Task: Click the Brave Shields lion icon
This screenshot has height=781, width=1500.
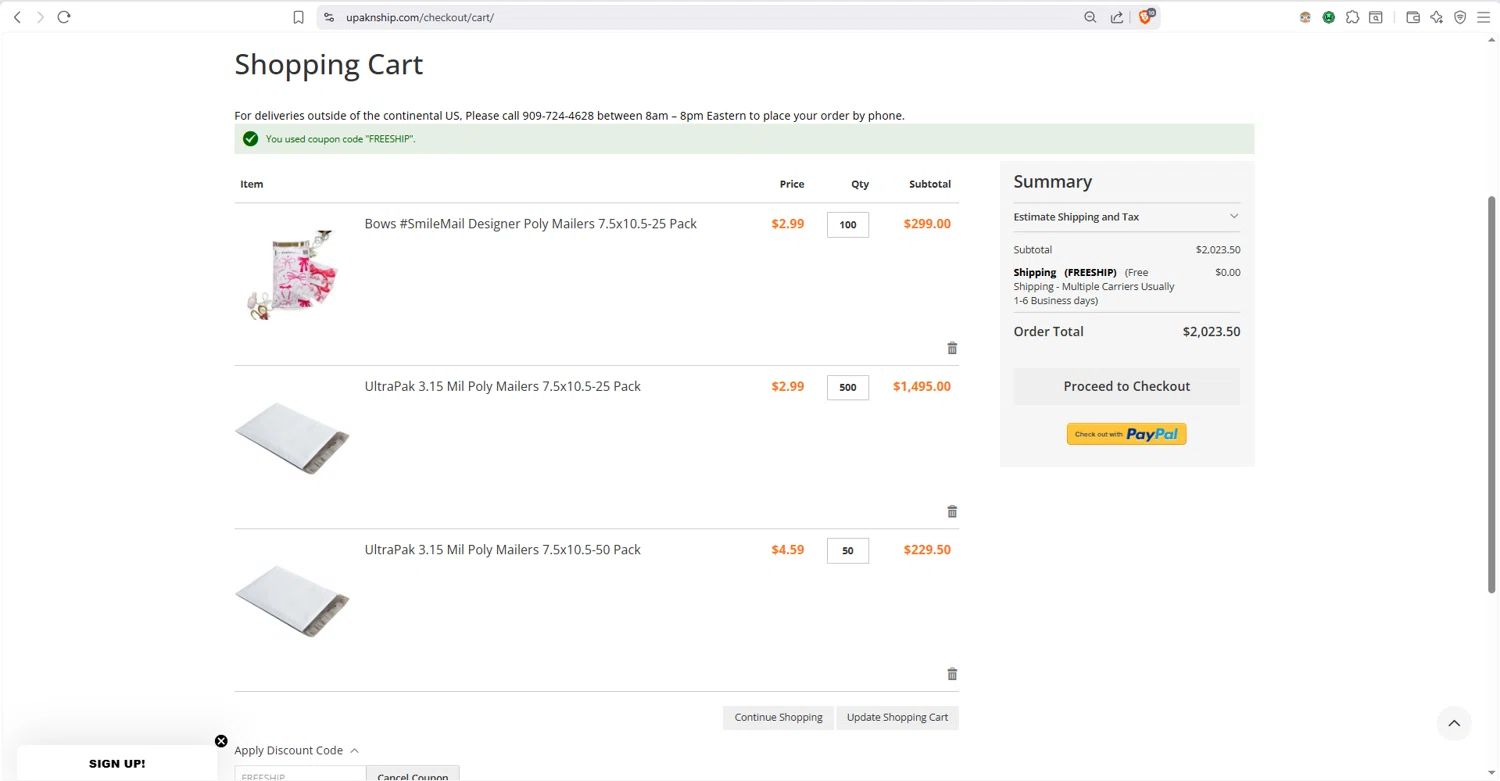Action: tap(1145, 17)
